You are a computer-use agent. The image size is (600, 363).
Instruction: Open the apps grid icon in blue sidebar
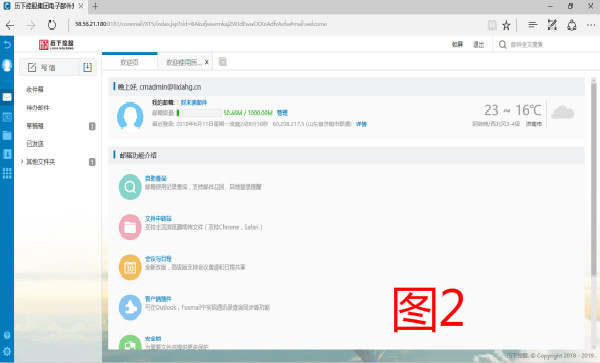(7, 173)
